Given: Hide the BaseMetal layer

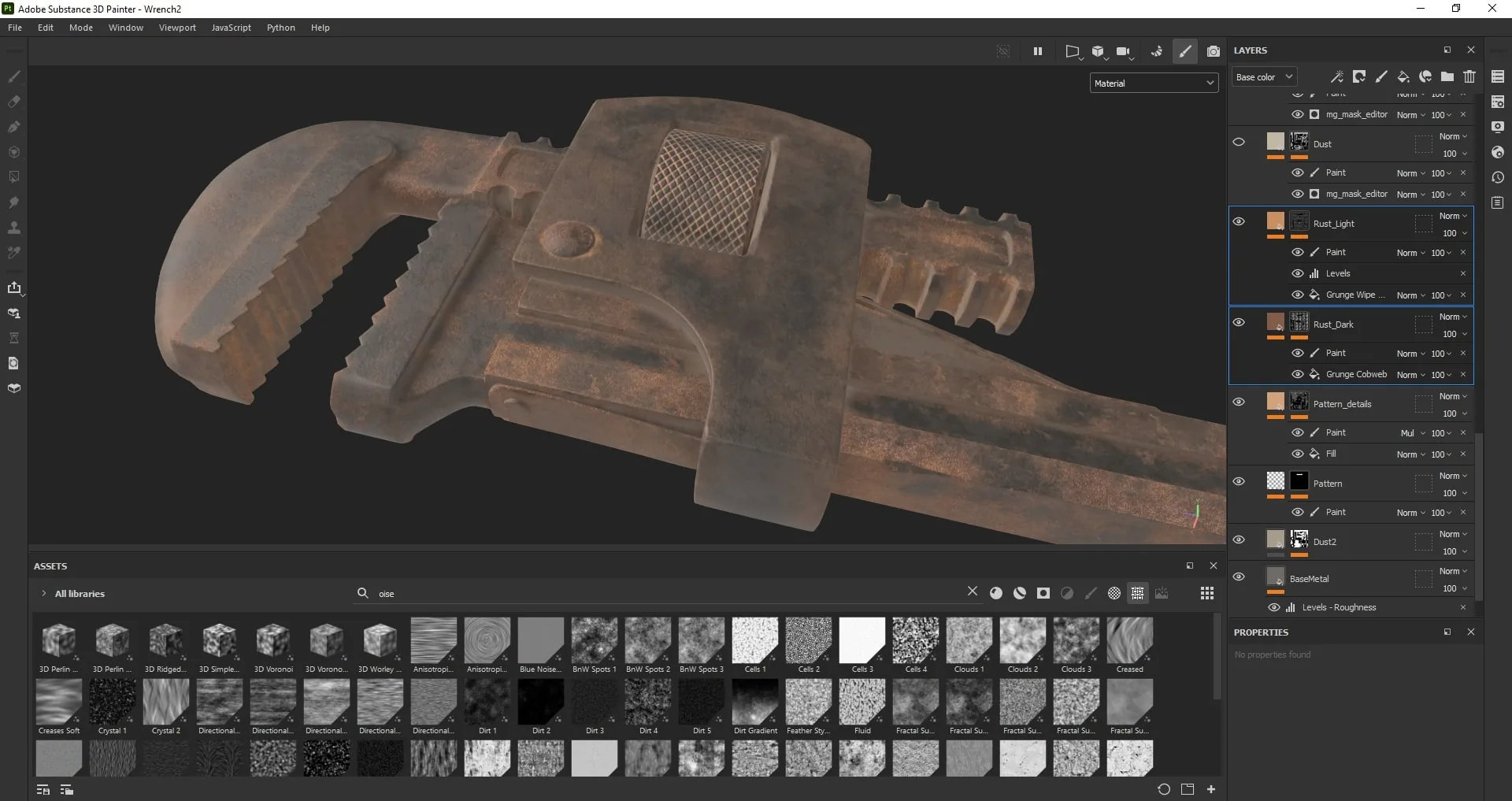Looking at the screenshot, I should click(1239, 577).
